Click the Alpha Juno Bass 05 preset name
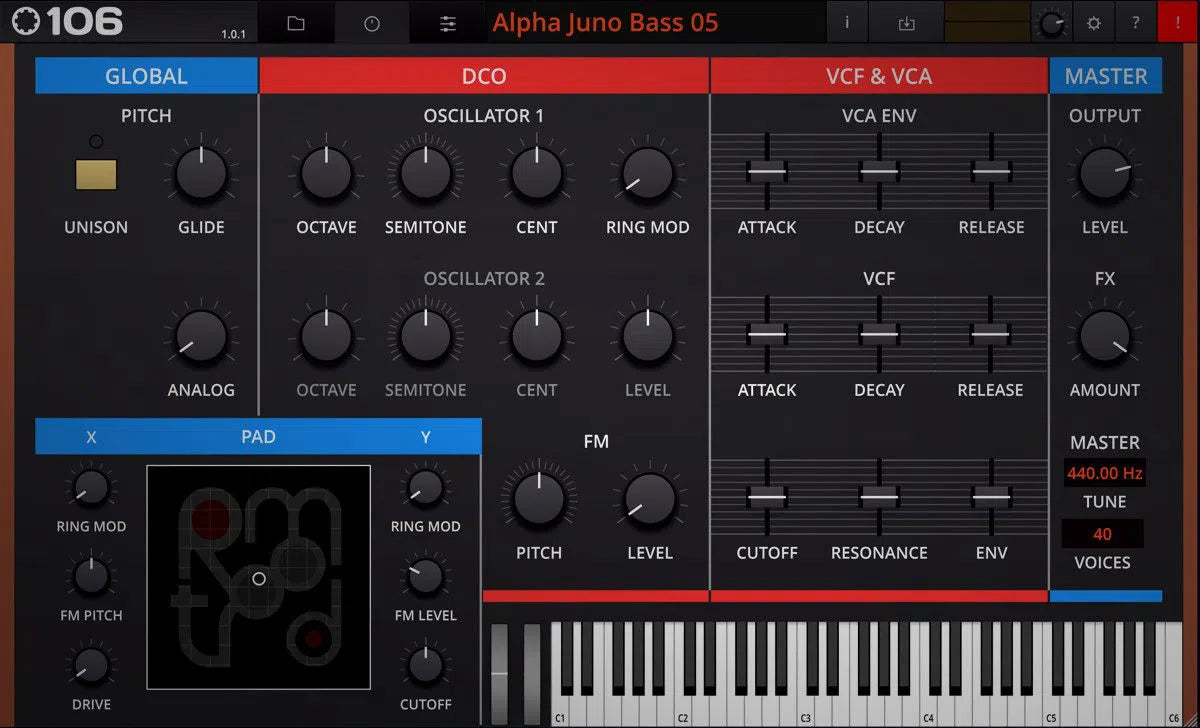Viewport: 1200px width, 728px height. pos(605,23)
